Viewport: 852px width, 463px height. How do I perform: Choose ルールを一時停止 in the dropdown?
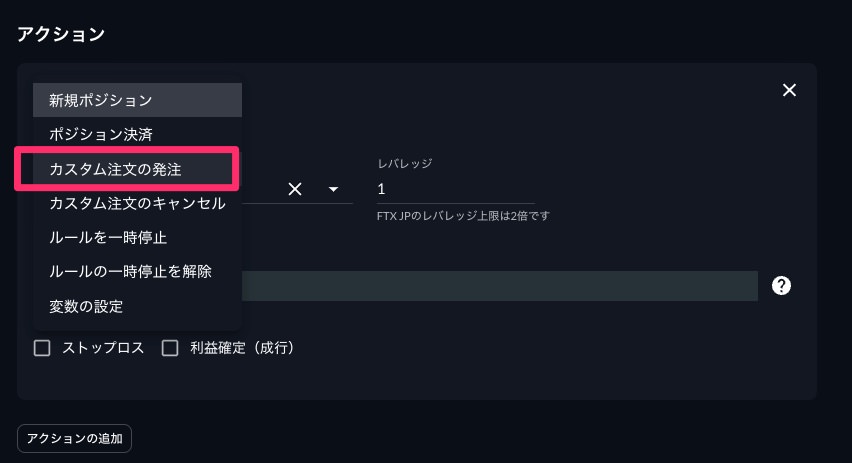137,237
